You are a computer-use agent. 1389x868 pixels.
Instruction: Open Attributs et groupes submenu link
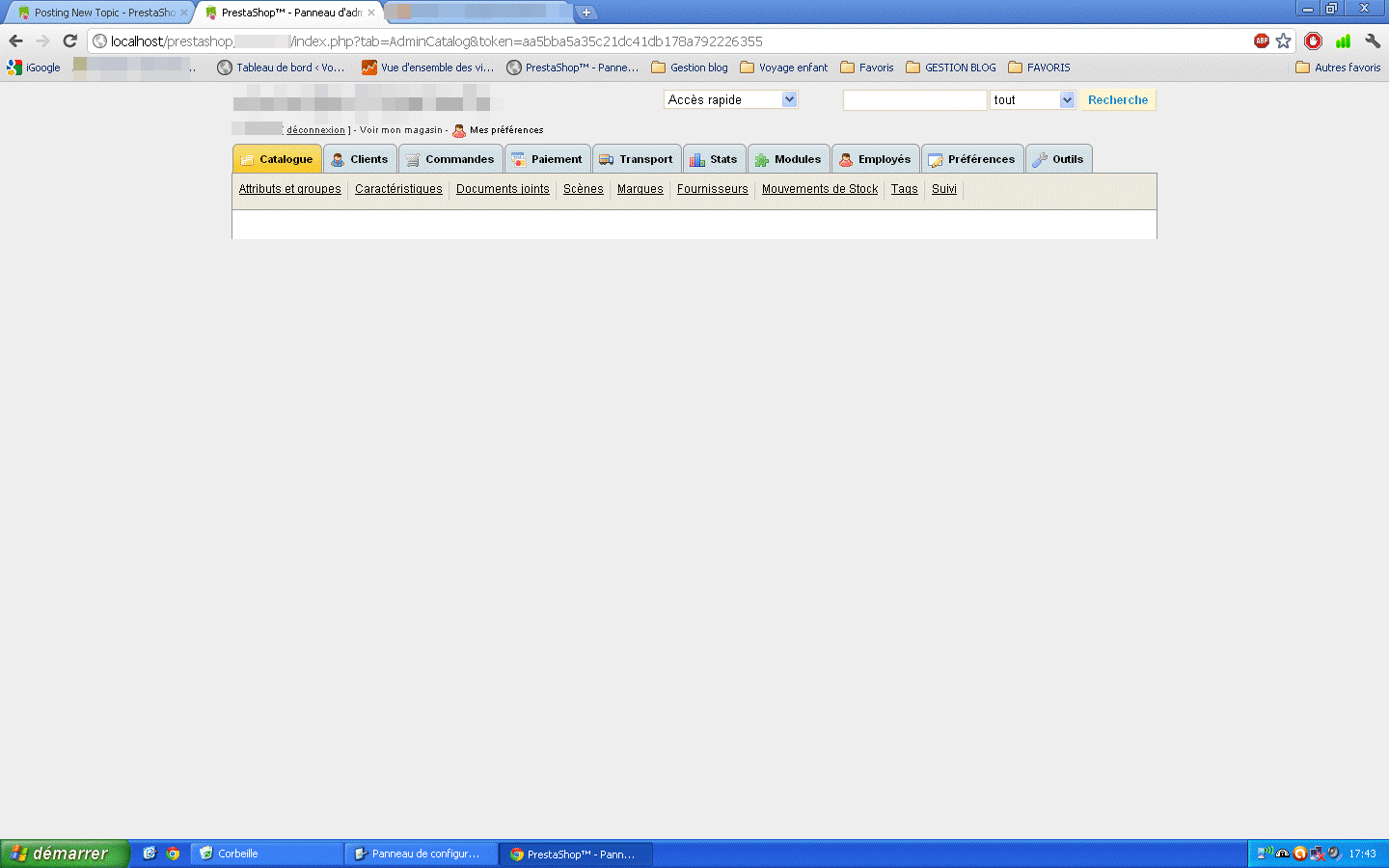click(290, 189)
